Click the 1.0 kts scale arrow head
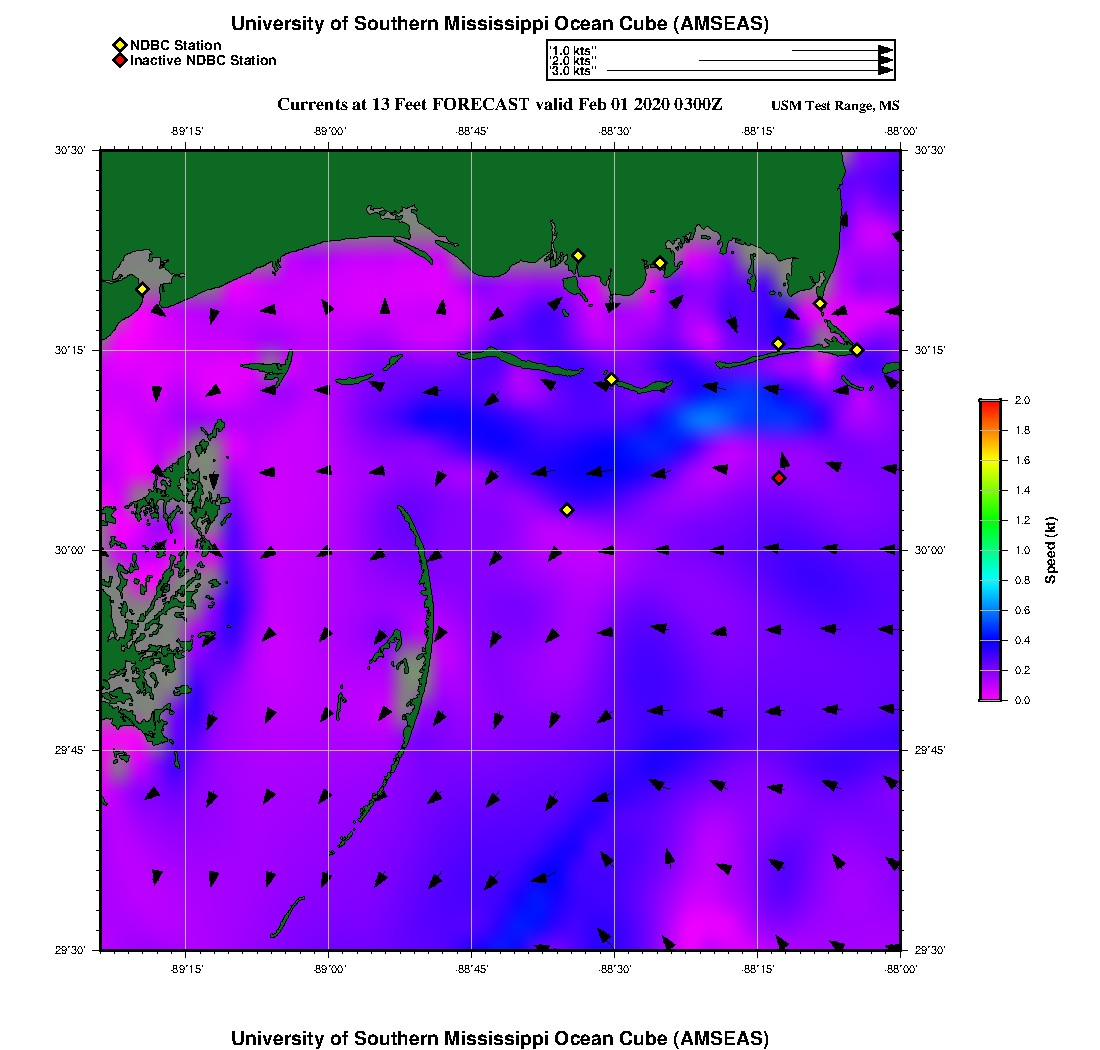This screenshot has width=1100, height=1050. coord(885,50)
